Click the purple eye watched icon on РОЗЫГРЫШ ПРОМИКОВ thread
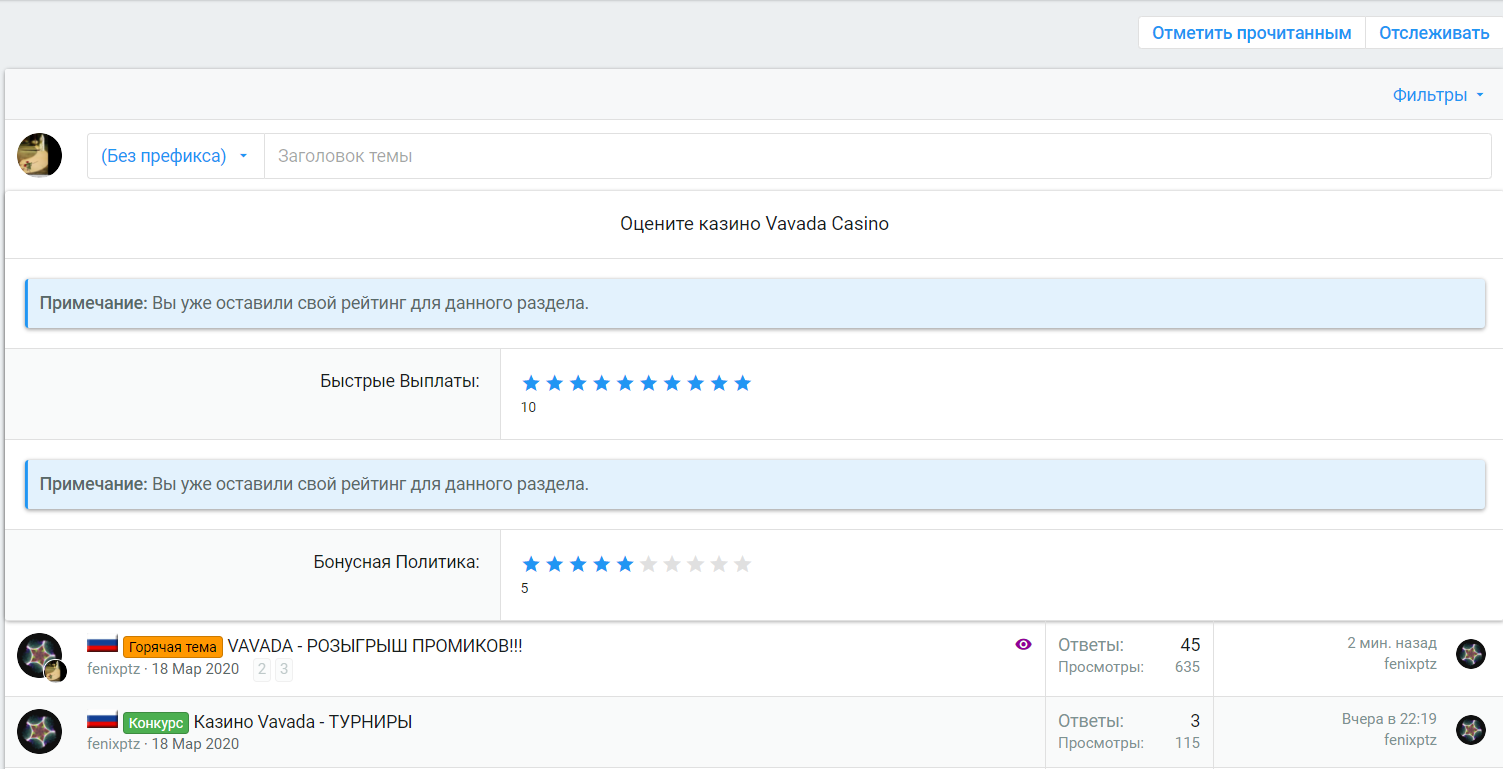The height and width of the screenshot is (769, 1503). (1023, 645)
